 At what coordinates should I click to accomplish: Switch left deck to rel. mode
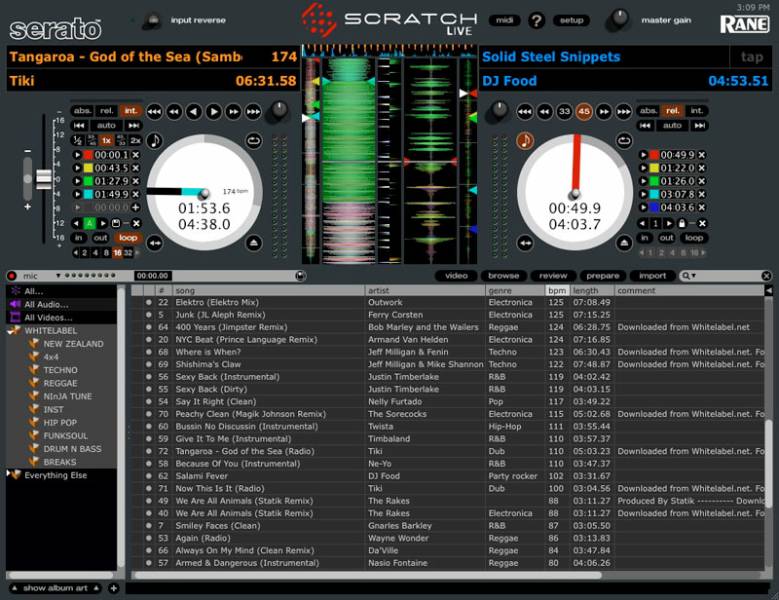106,111
